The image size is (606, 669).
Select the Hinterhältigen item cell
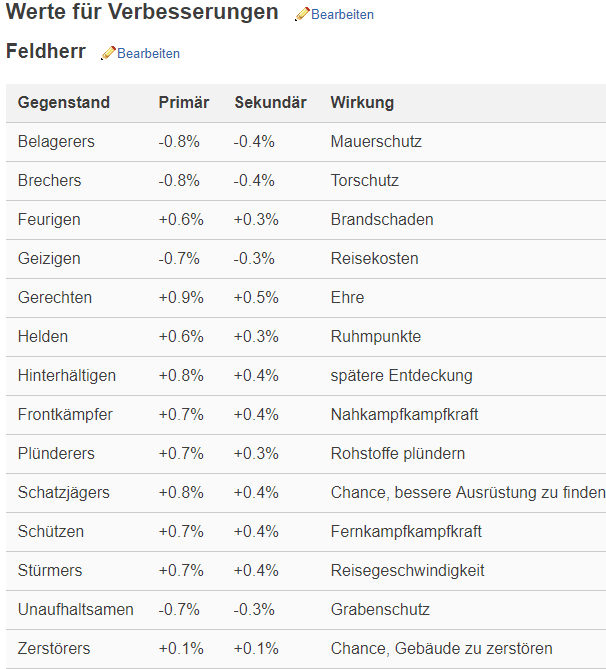click(67, 376)
